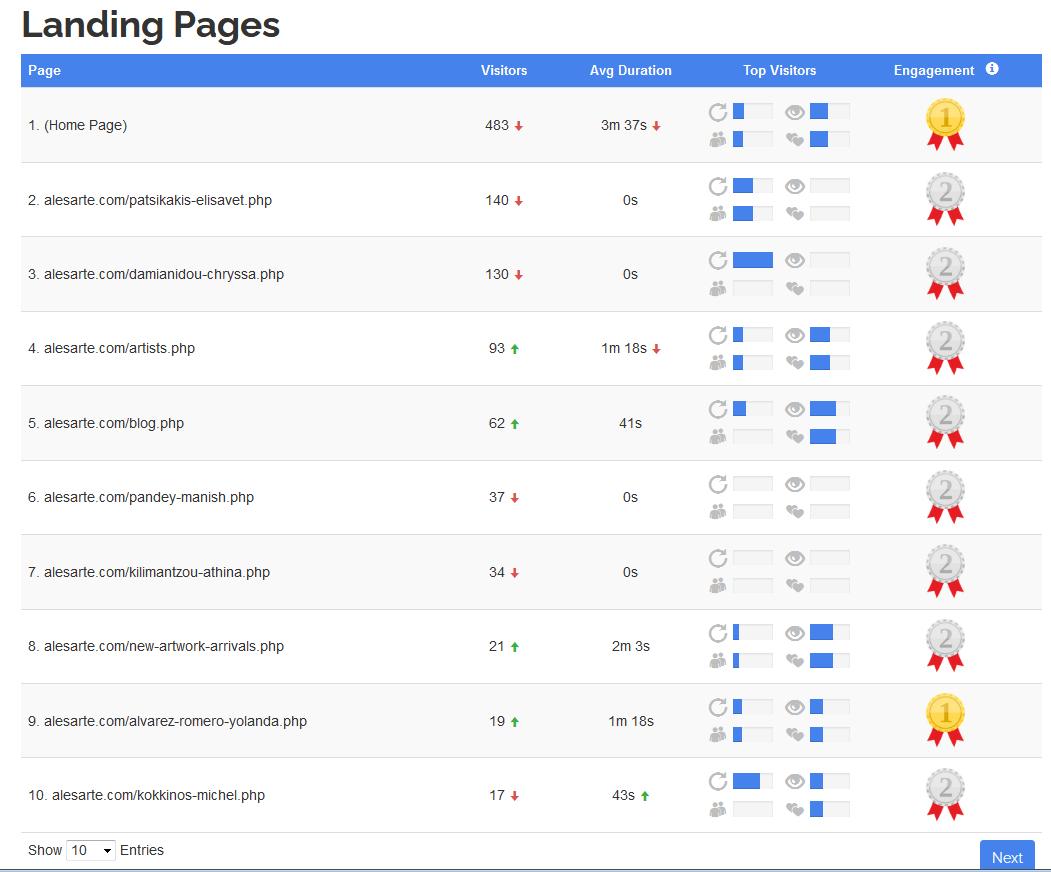Click the 62 visitors value
Viewport: 1051px width, 872px height.
pyautogui.click(x=497, y=423)
